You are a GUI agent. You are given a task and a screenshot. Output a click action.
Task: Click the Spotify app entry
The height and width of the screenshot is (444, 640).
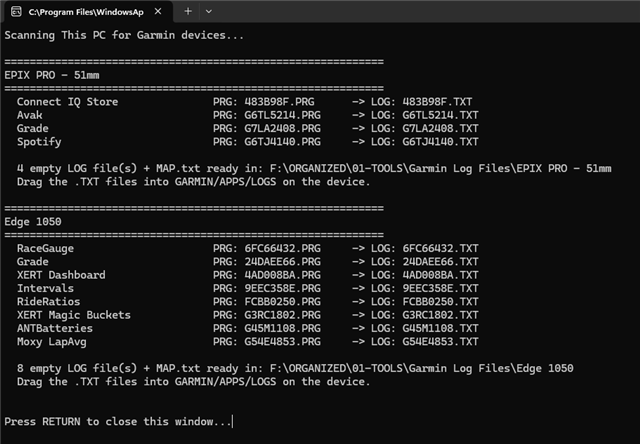tap(39, 142)
